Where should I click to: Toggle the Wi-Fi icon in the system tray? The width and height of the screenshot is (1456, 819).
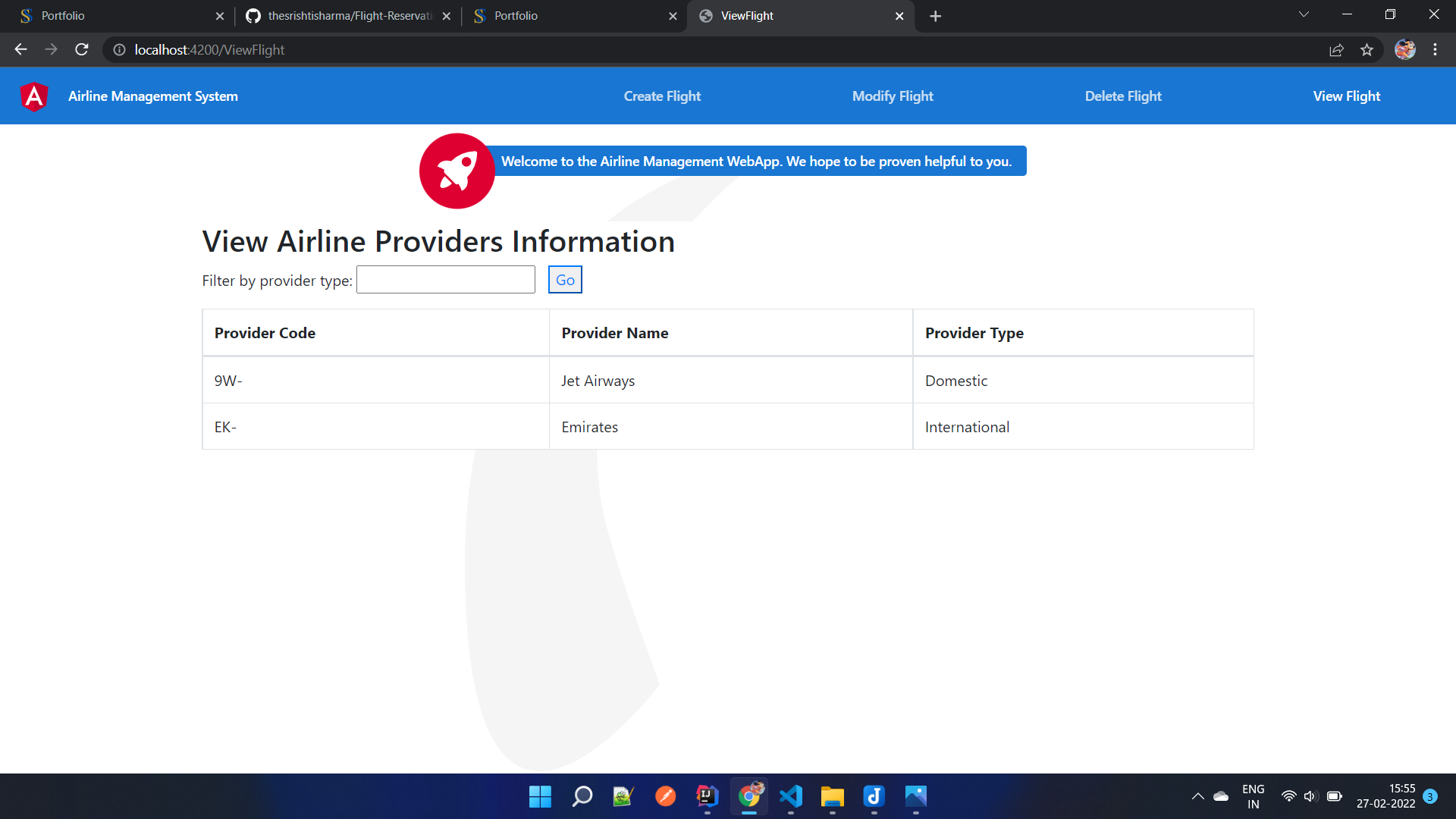[x=1289, y=796]
